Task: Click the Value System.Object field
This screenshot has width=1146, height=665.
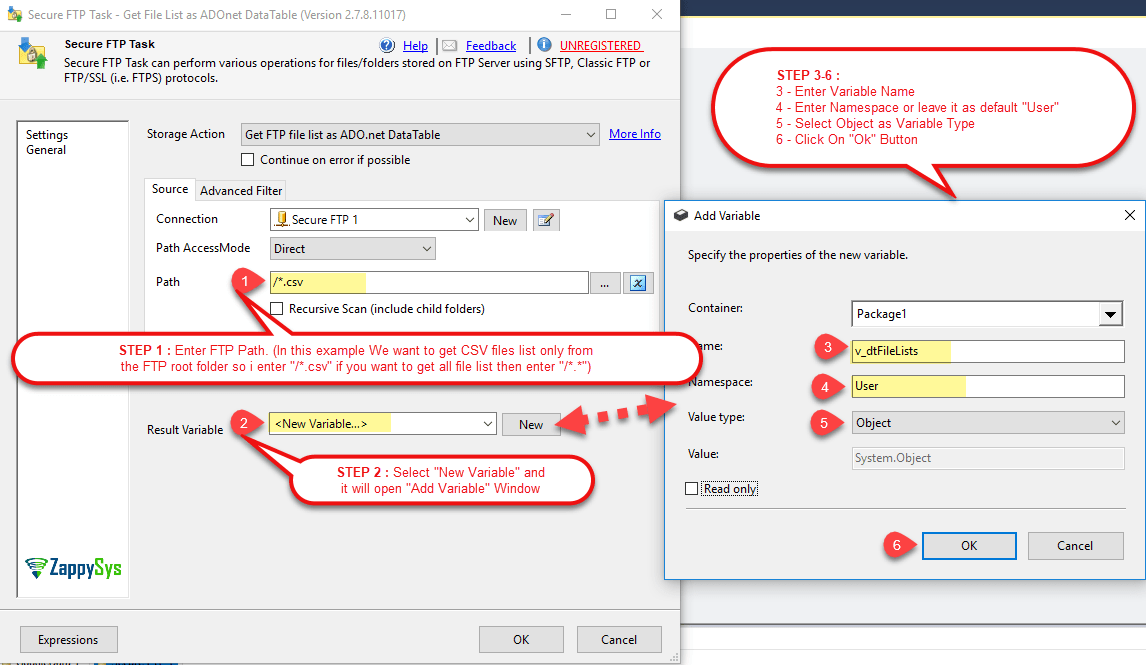Action: coord(988,458)
